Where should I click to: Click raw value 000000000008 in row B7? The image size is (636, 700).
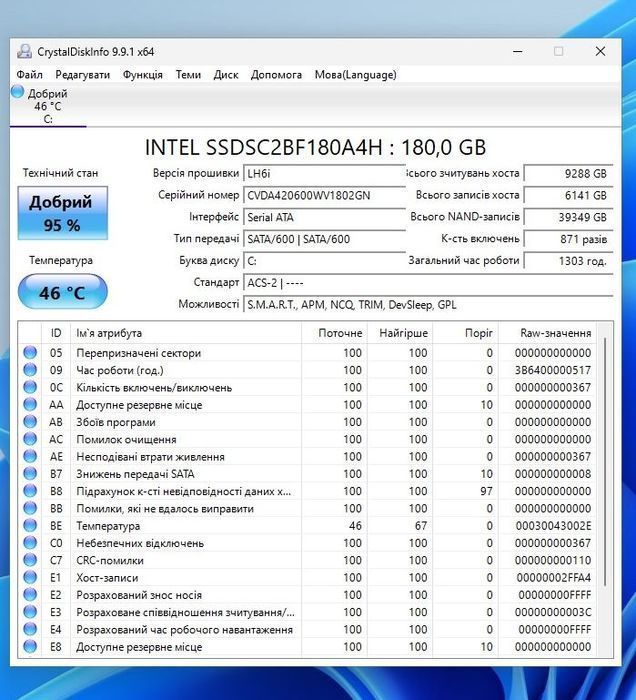click(x=553, y=474)
